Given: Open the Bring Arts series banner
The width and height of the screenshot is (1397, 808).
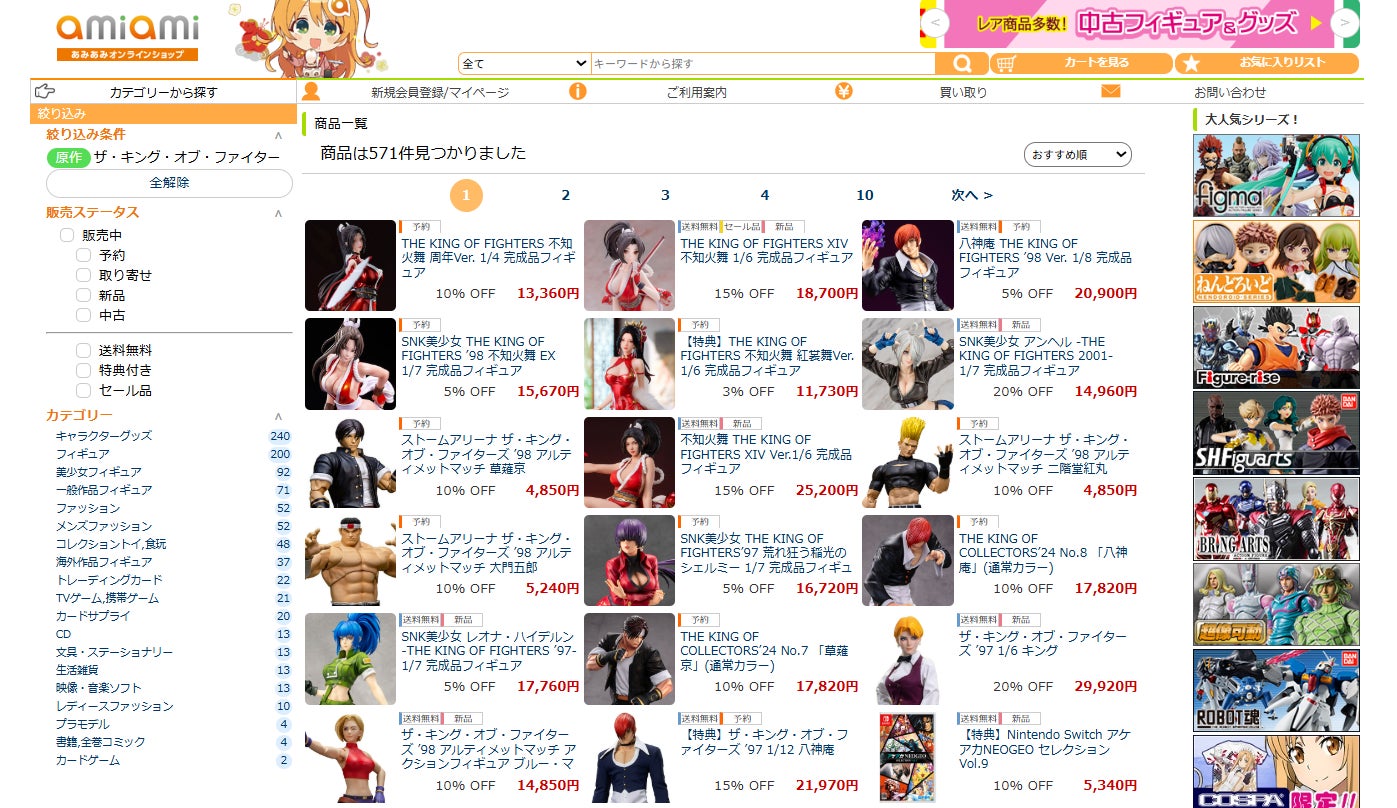Looking at the screenshot, I should pyautogui.click(x=1276, y=519).
